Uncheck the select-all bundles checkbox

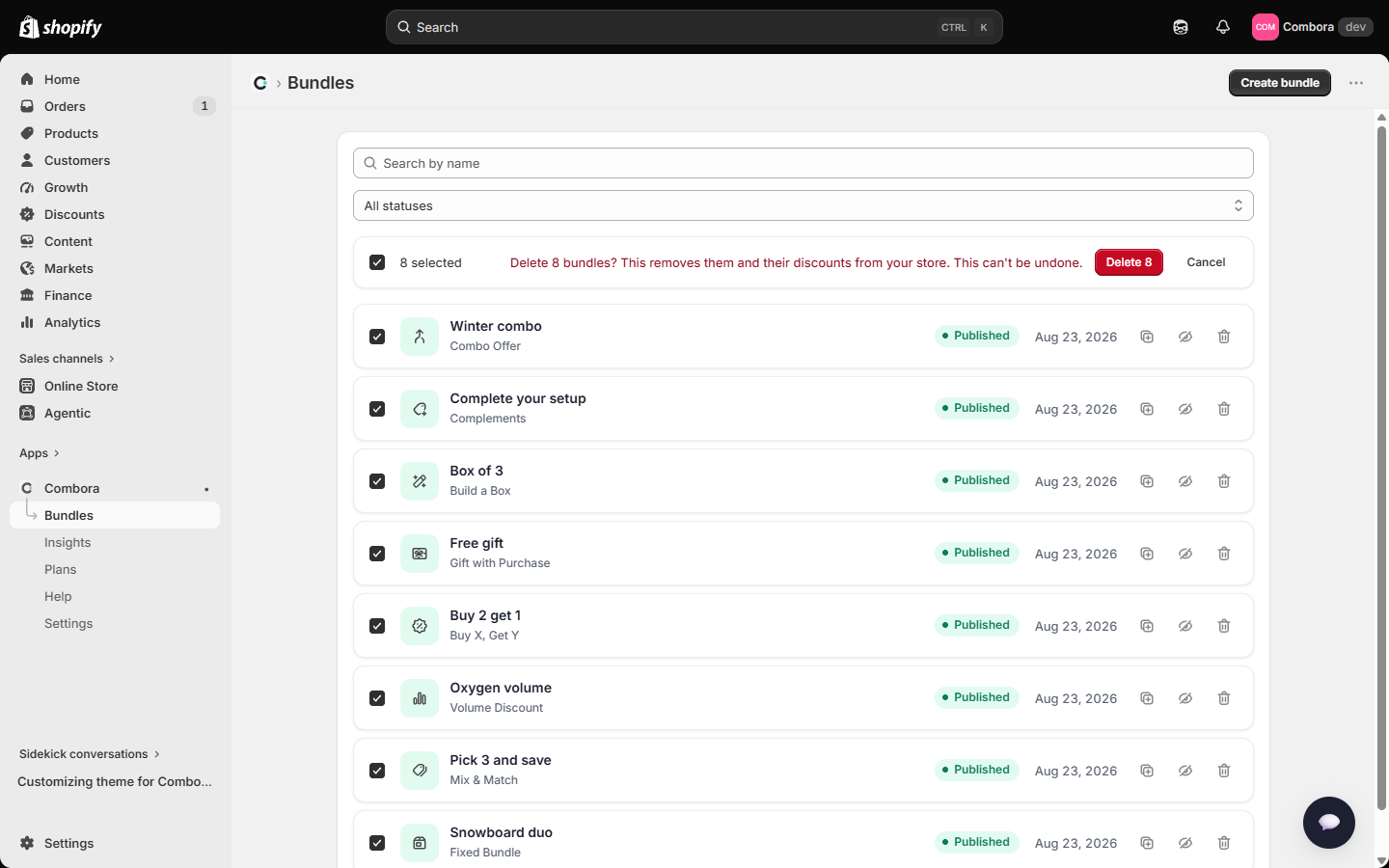pyautogui.click(x=377, y=262)
